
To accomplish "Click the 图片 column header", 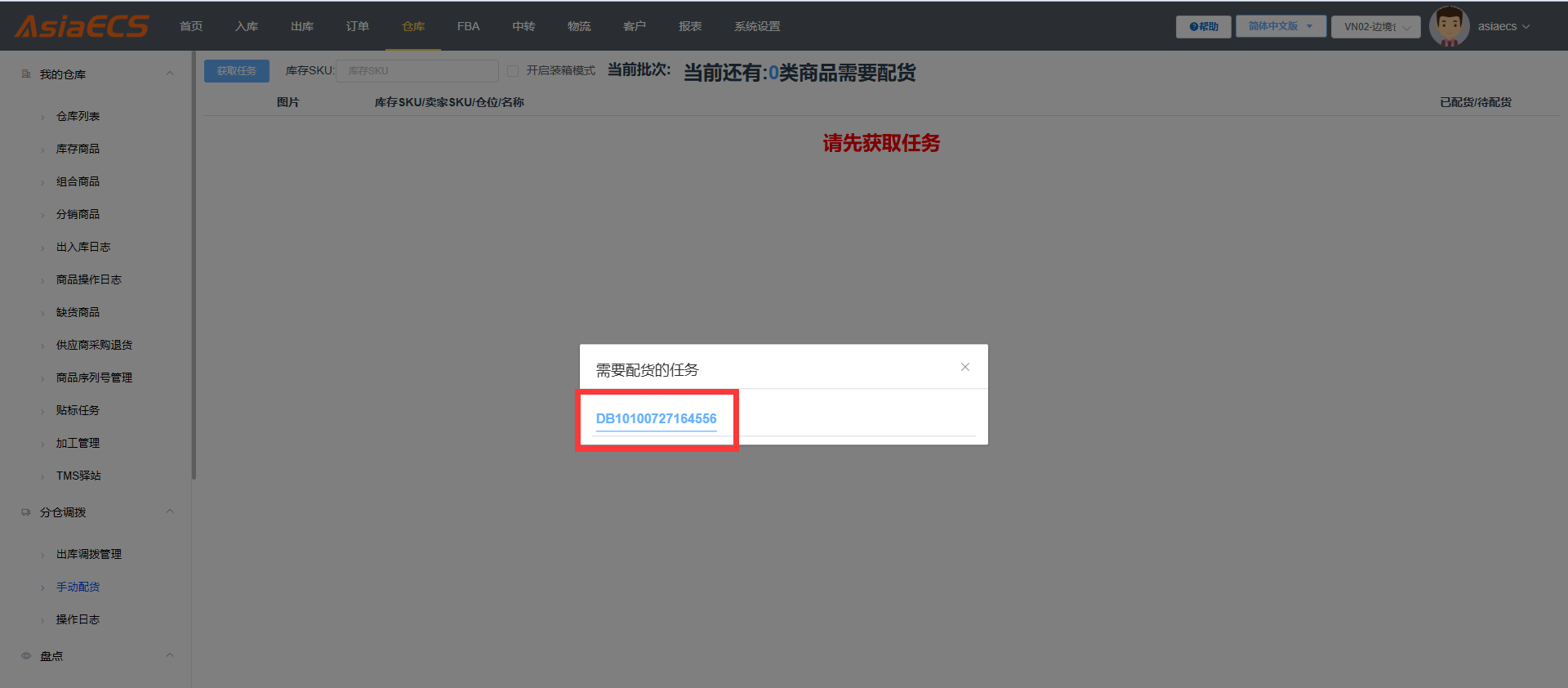I will (x=288, y=102).
